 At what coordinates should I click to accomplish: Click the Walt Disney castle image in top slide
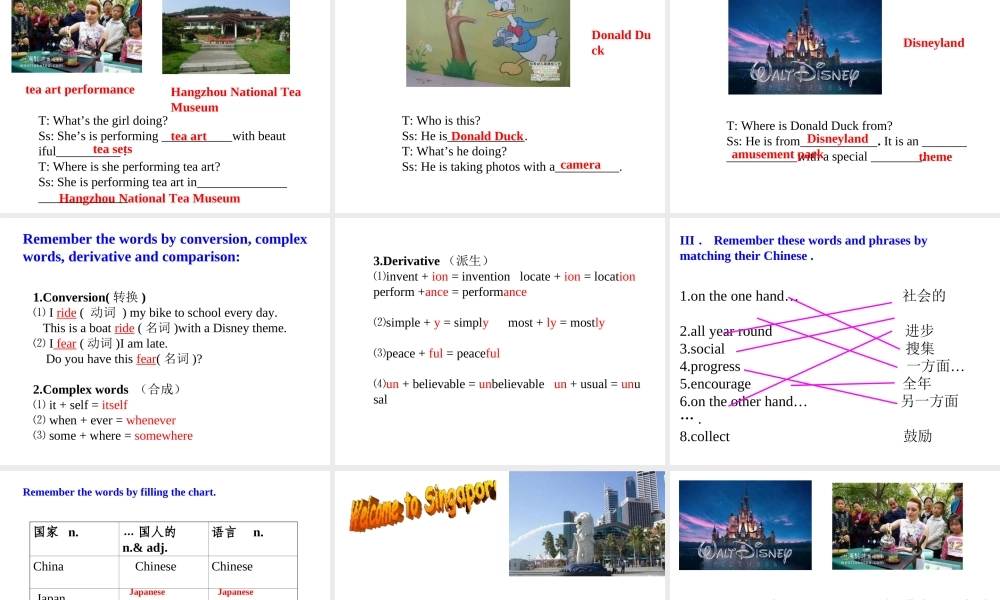coord(805,47)
